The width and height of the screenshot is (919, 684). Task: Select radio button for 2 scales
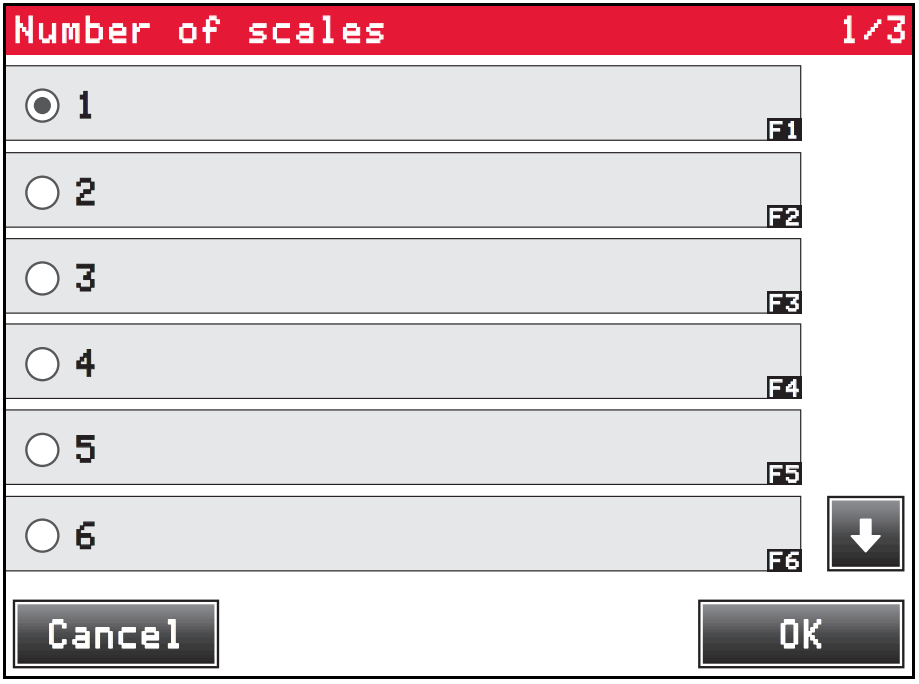click(42, 192)
